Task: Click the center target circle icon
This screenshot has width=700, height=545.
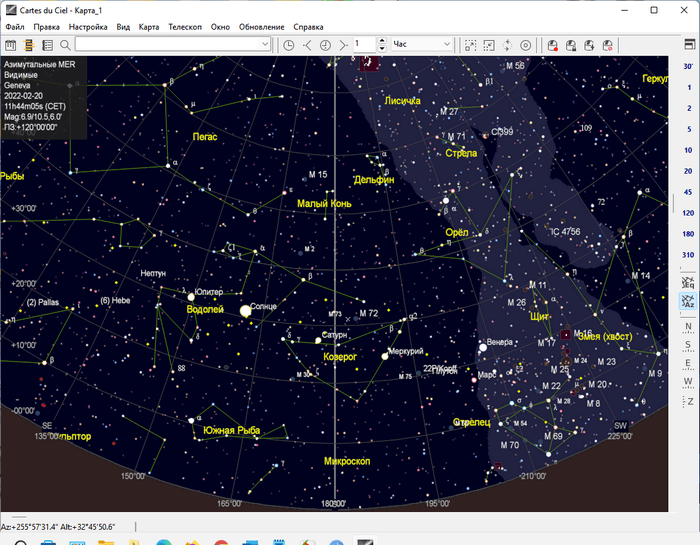Action: [525, 45]
